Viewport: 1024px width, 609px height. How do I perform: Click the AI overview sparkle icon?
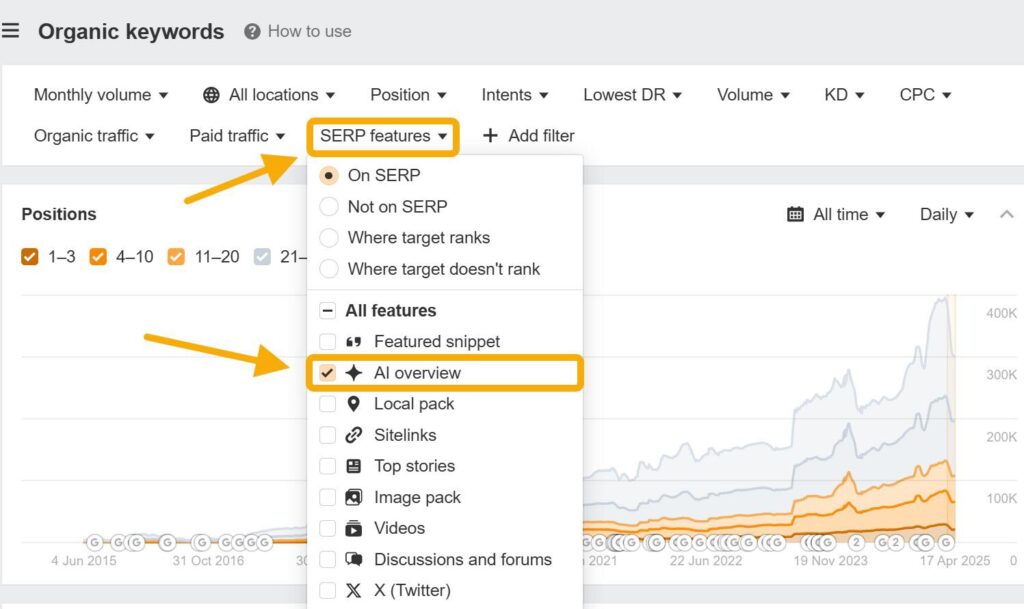354,373
